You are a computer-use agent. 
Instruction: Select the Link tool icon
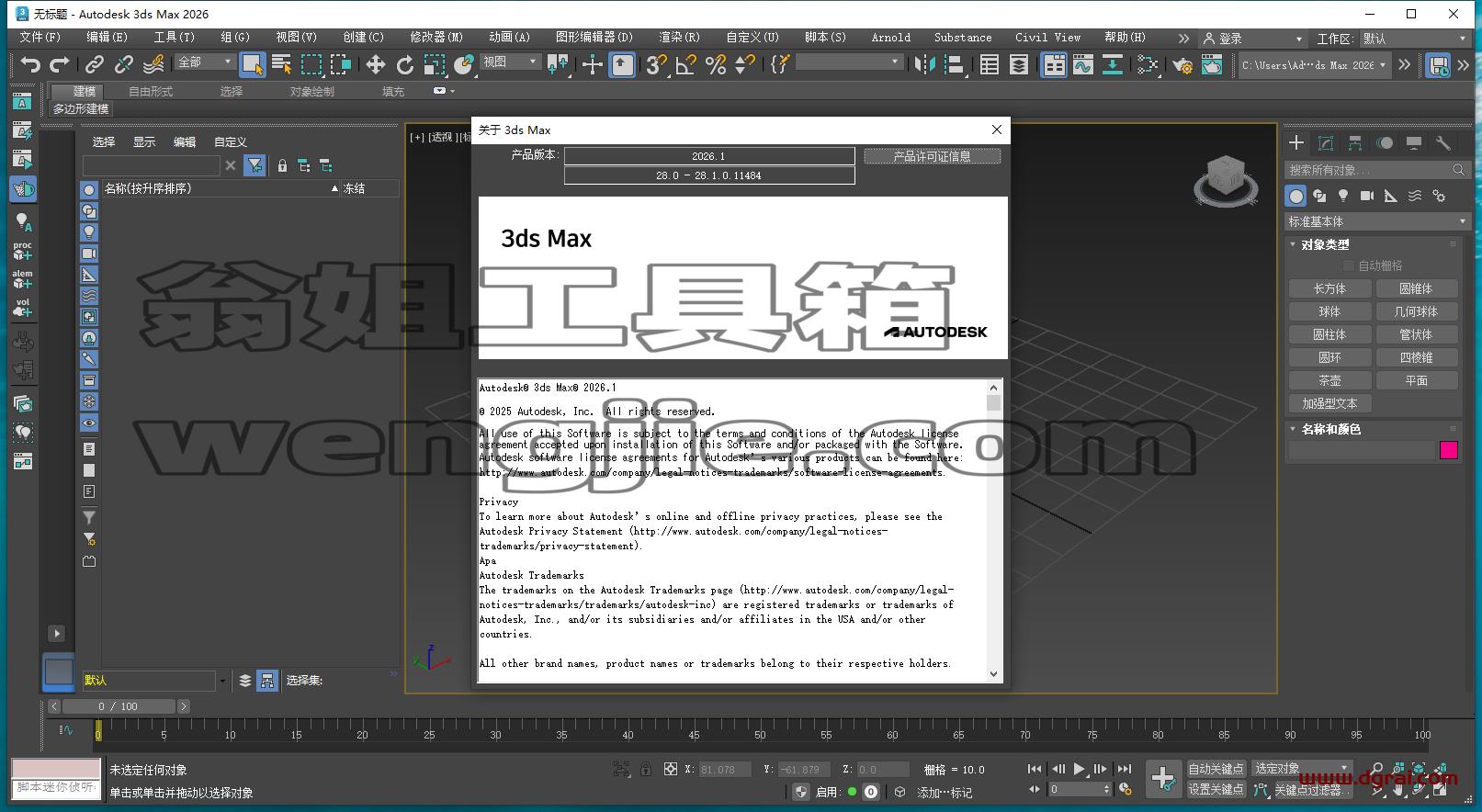tap(95, 64)
